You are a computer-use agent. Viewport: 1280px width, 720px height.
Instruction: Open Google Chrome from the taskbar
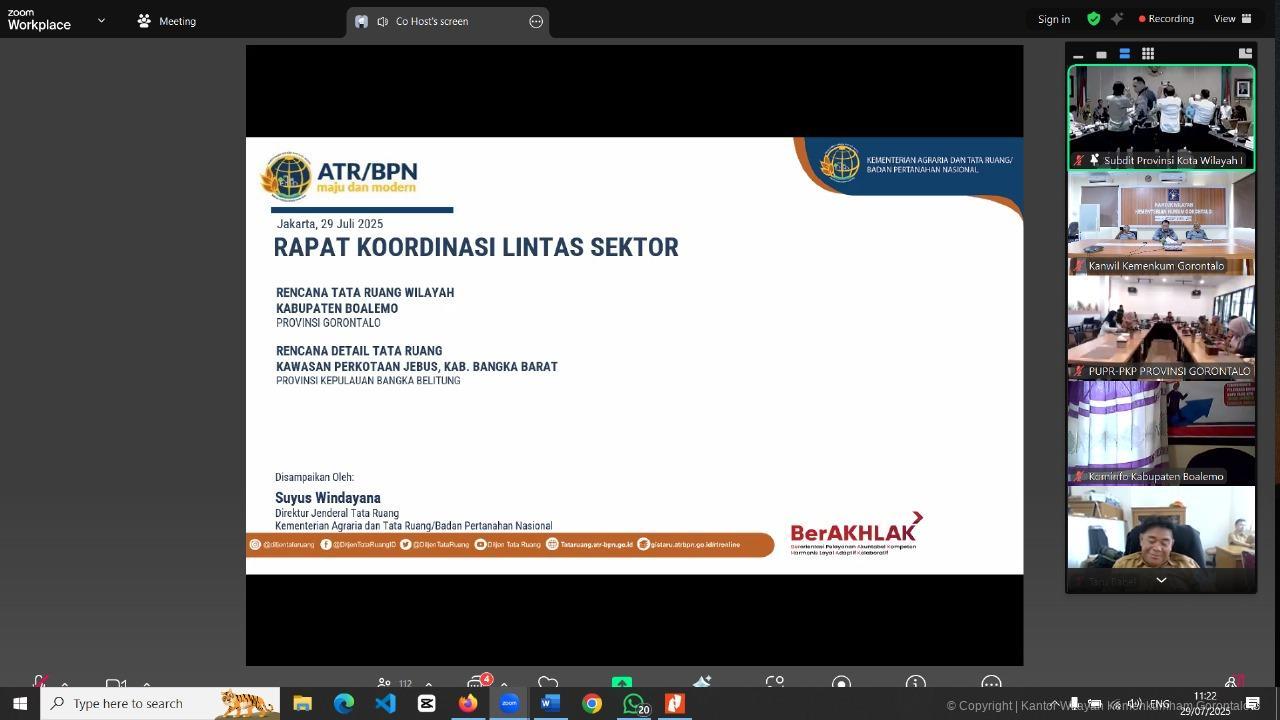tap(592, 704)
